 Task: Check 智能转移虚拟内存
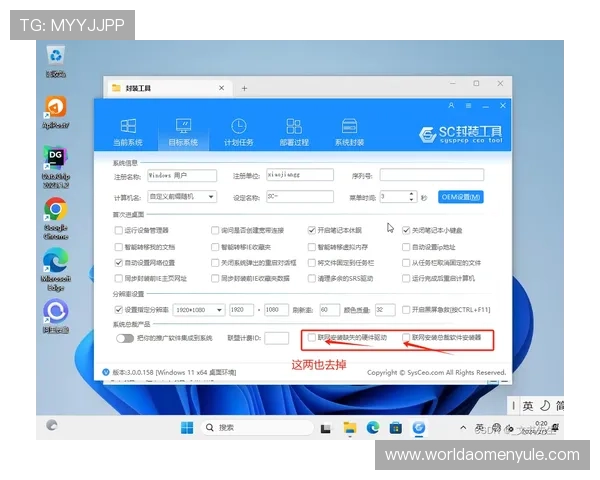tap(311, 247)
